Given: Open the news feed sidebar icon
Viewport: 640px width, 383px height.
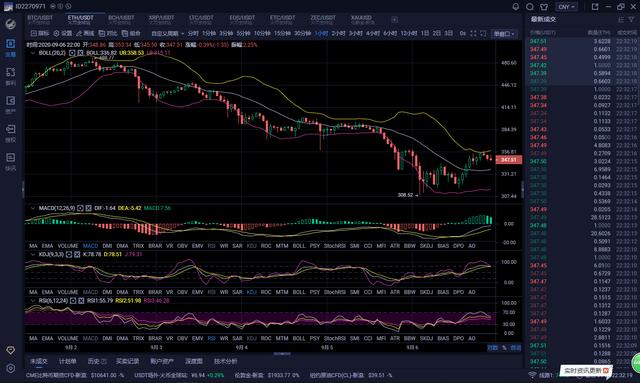Looking at the screenshot, I should pos(10,162).
